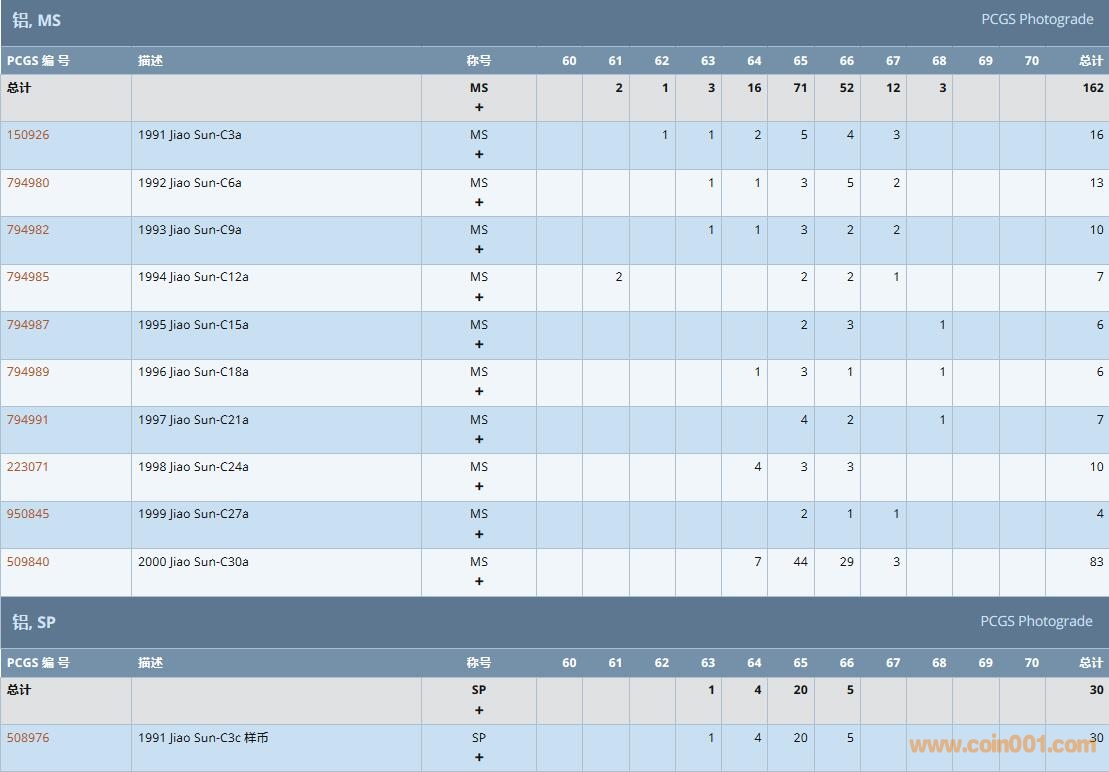Click the PCGS 编号 column header in MS table
The image size is (1109, 772).
[x=38, y=61]
